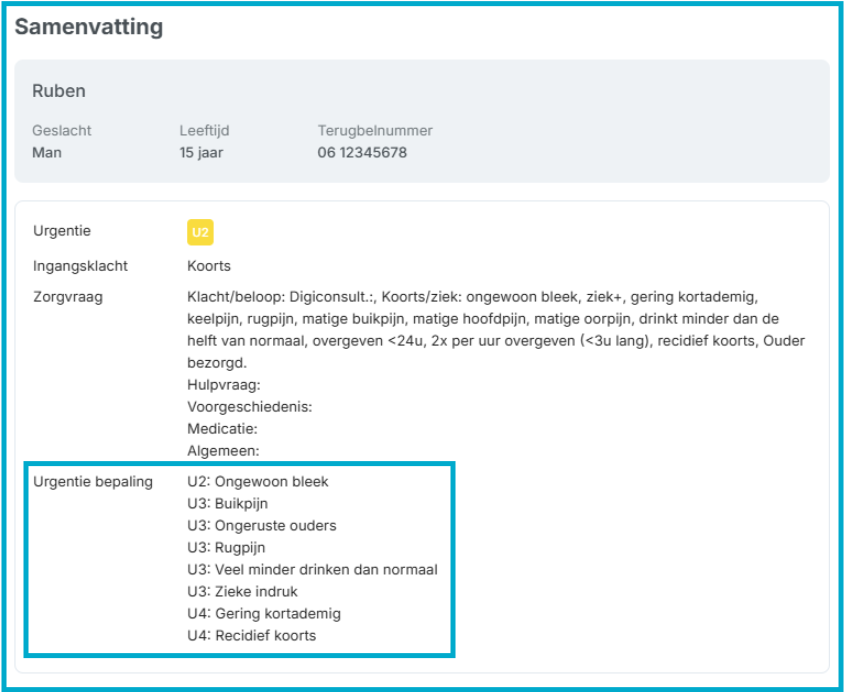Select the Samenvatting heading

coord(89,27)
